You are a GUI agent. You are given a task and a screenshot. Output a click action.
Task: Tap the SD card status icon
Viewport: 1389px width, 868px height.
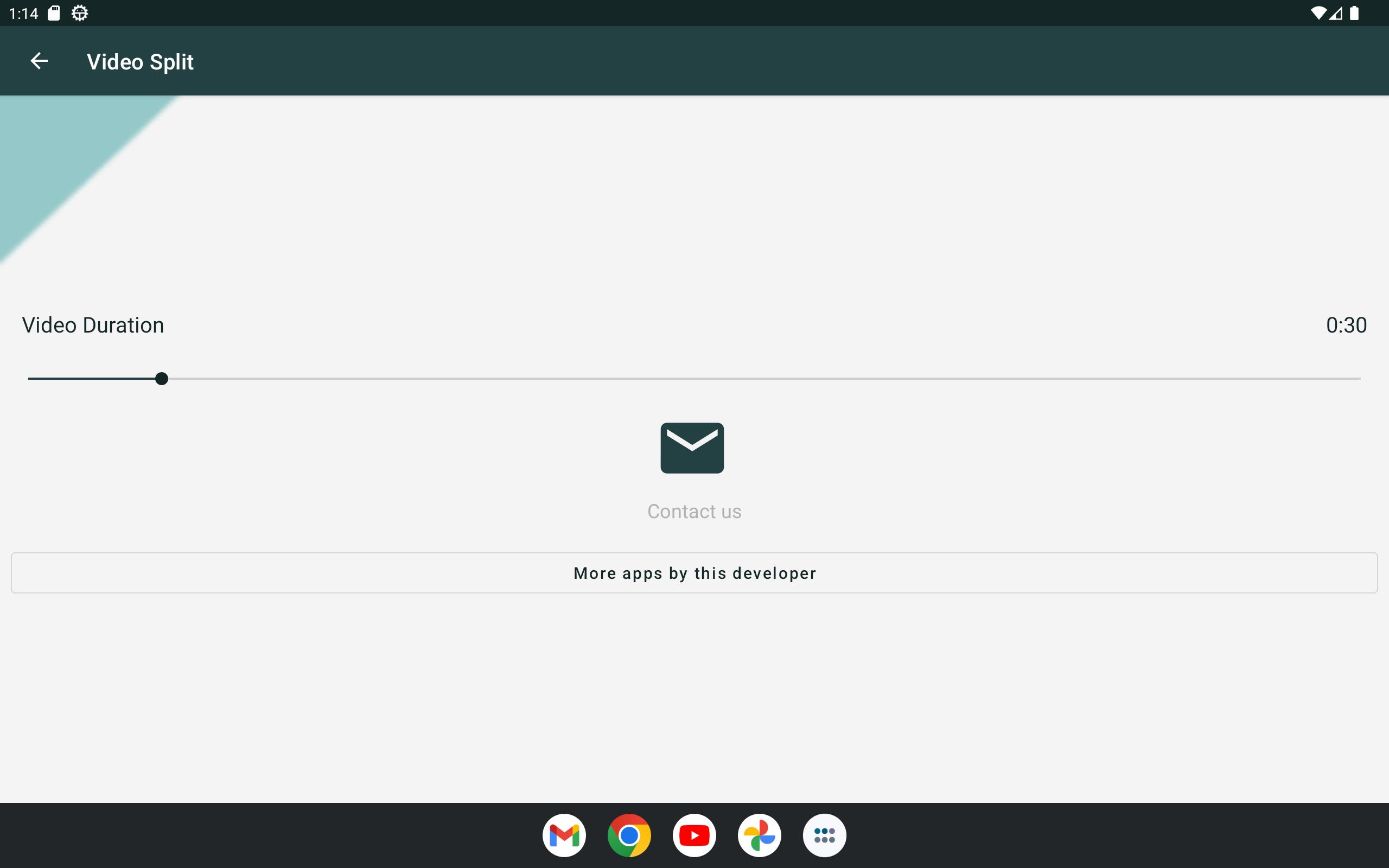[53, 13]
